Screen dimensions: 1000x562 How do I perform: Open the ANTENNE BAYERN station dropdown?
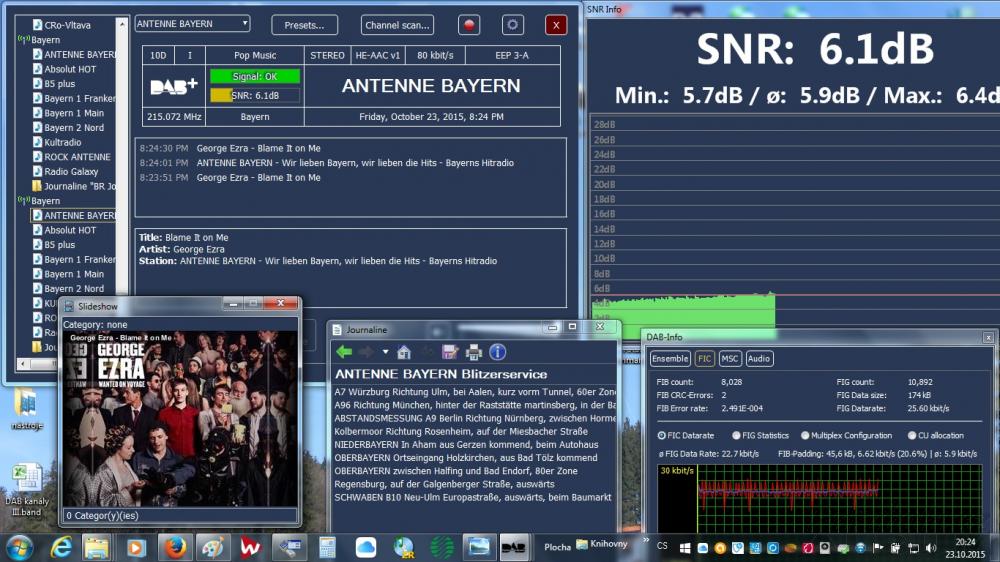pos(193,24)
